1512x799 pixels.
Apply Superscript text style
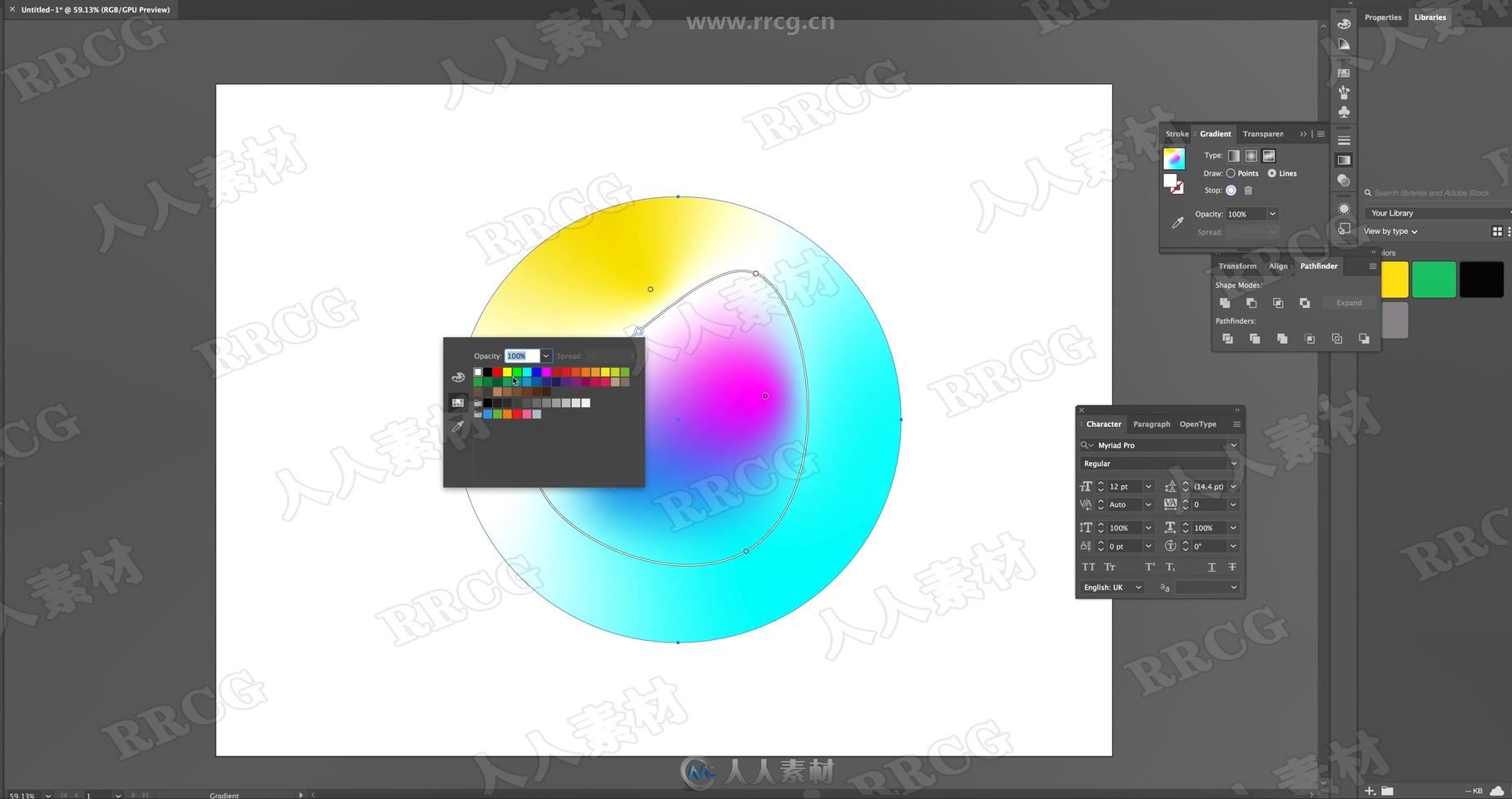coord(1150,567)
